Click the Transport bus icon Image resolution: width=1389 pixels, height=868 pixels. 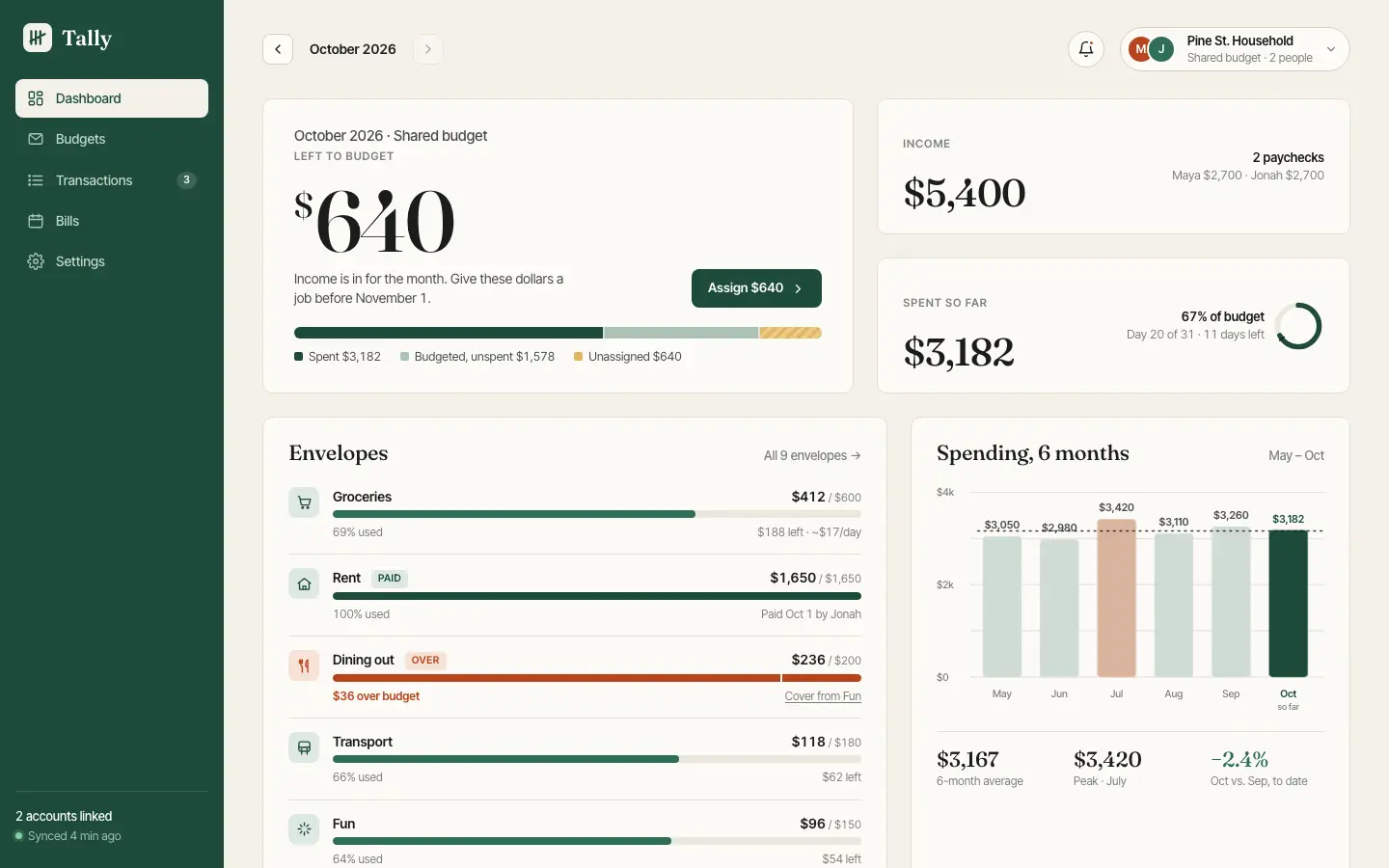304,747
